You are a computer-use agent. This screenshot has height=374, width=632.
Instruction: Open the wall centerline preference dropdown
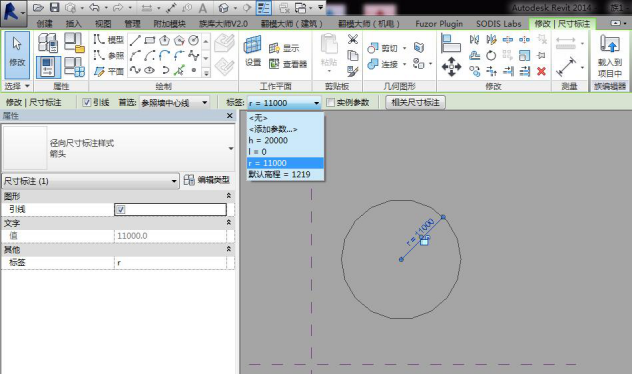[x=175, y=103]
